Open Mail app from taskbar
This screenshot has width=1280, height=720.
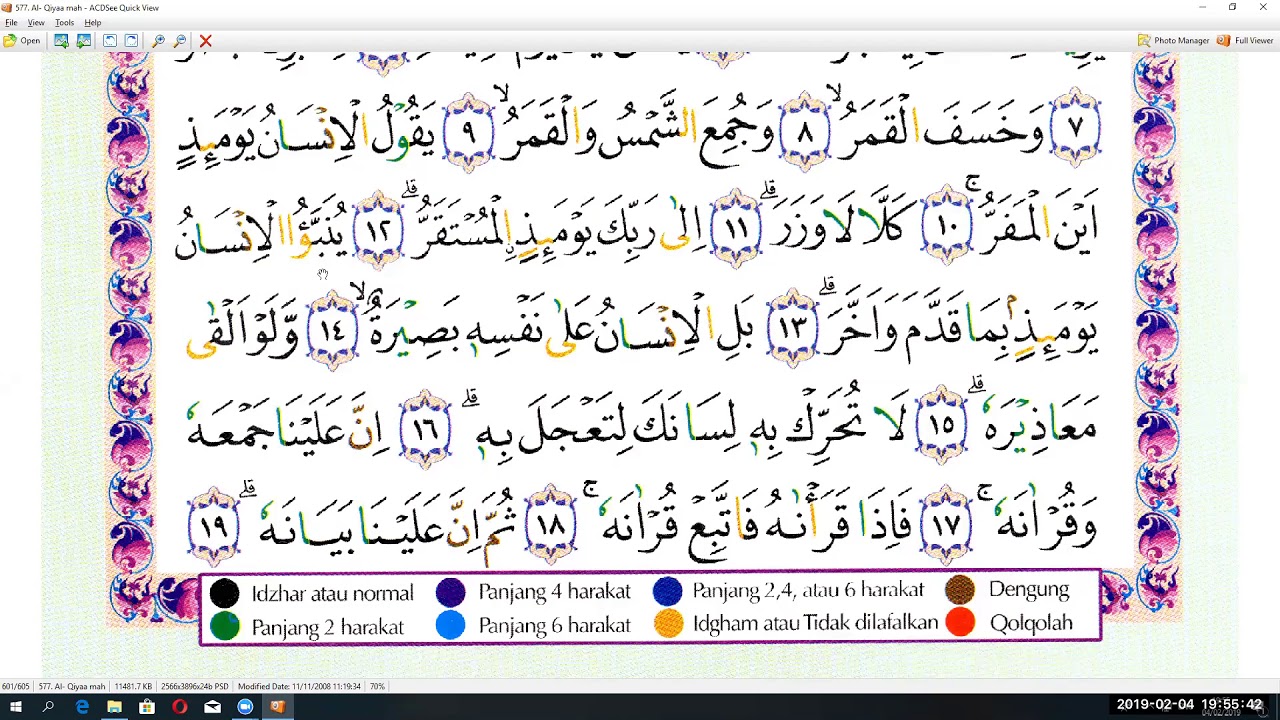[212, 707]
